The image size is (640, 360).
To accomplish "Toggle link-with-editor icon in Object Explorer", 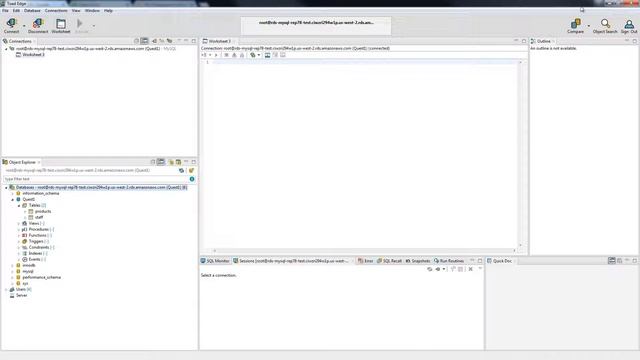I will 161,162.
